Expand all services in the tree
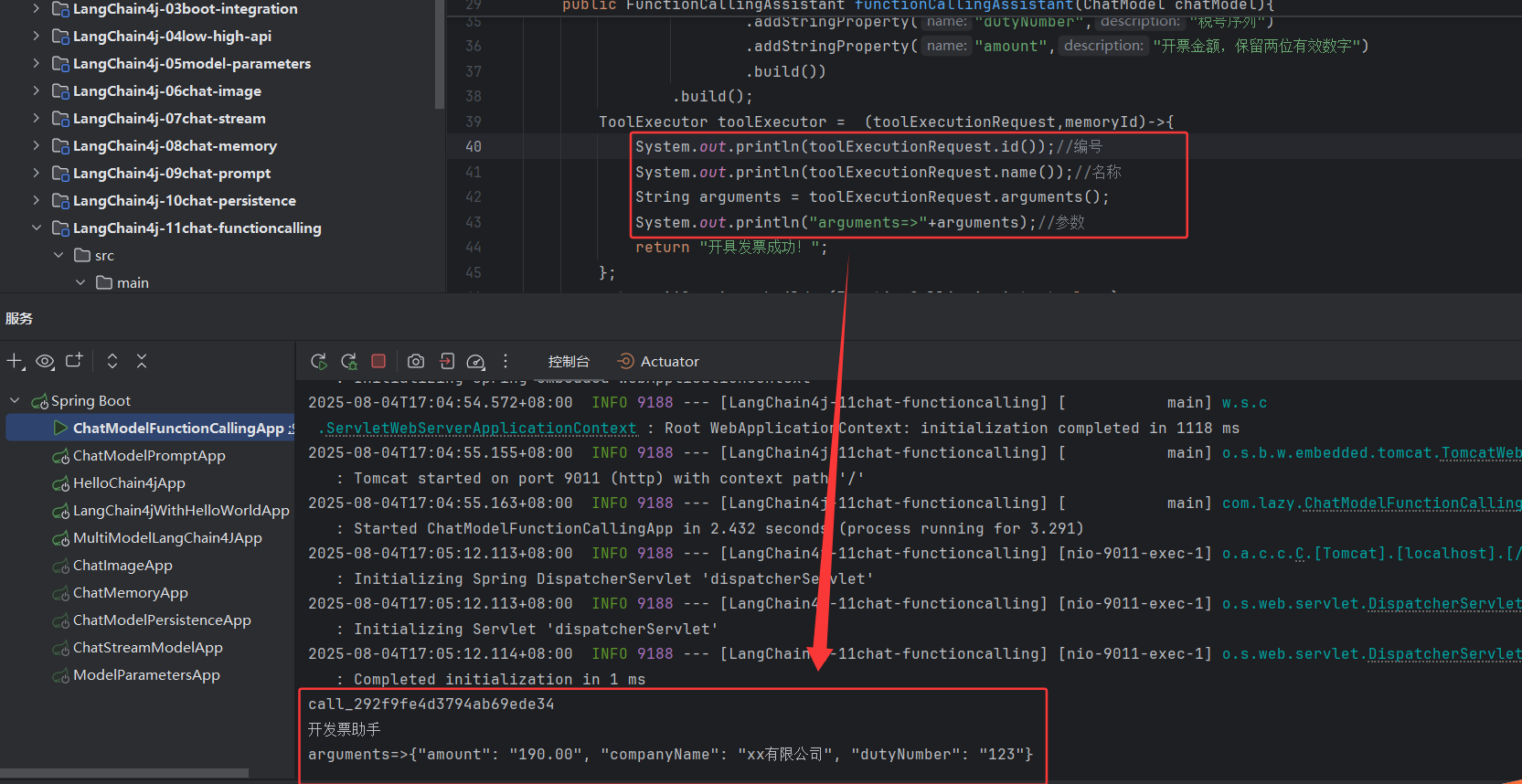 tap(112, 361)
